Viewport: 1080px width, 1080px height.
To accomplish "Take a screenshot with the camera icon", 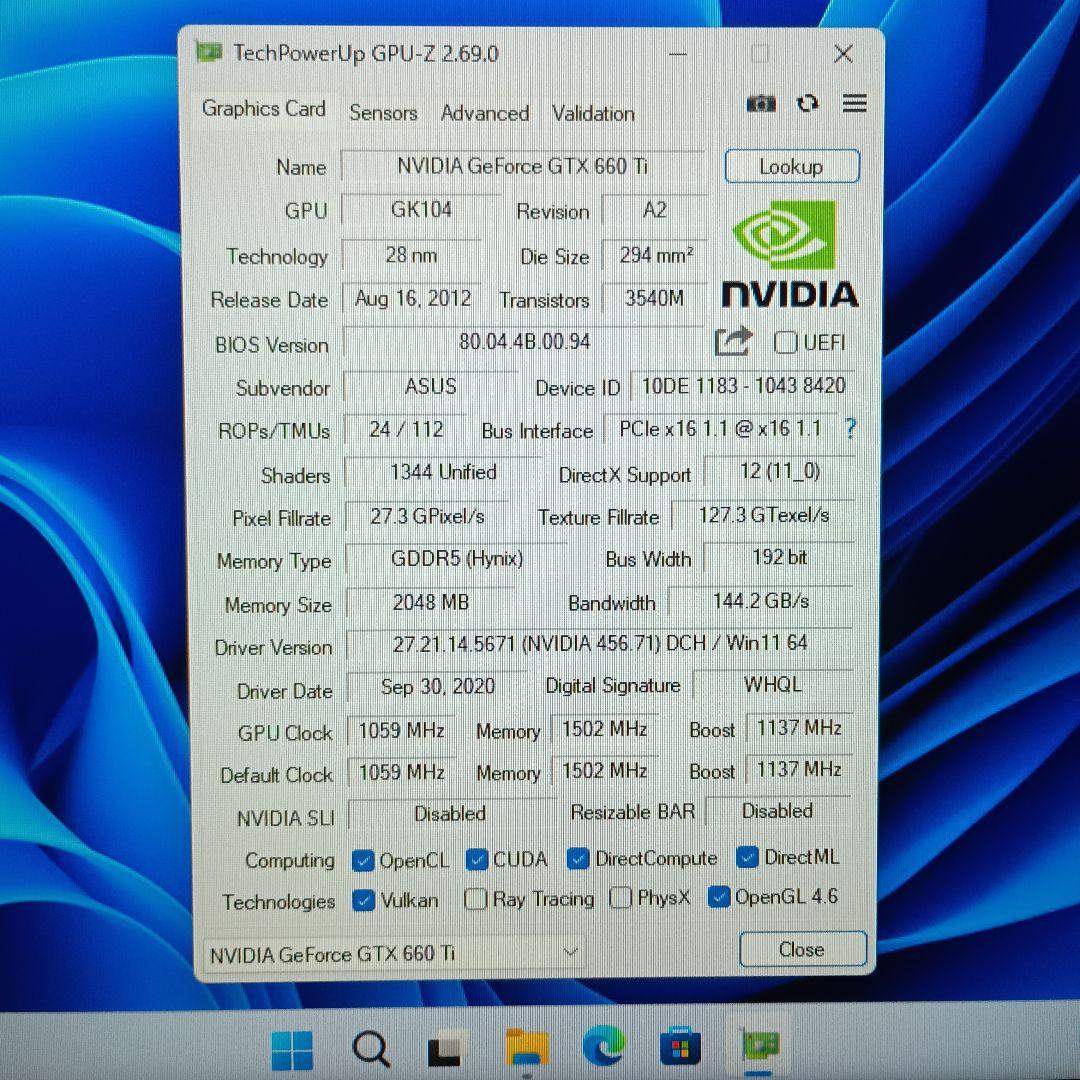I will [x=761, y=104].
